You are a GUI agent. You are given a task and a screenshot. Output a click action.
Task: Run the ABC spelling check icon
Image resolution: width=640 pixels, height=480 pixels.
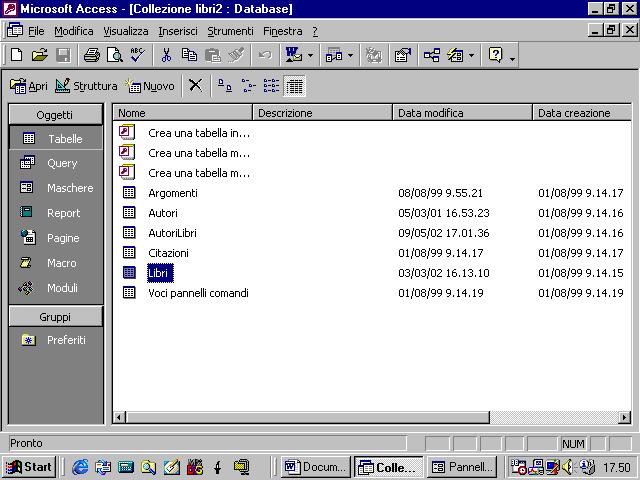point(138,55)
